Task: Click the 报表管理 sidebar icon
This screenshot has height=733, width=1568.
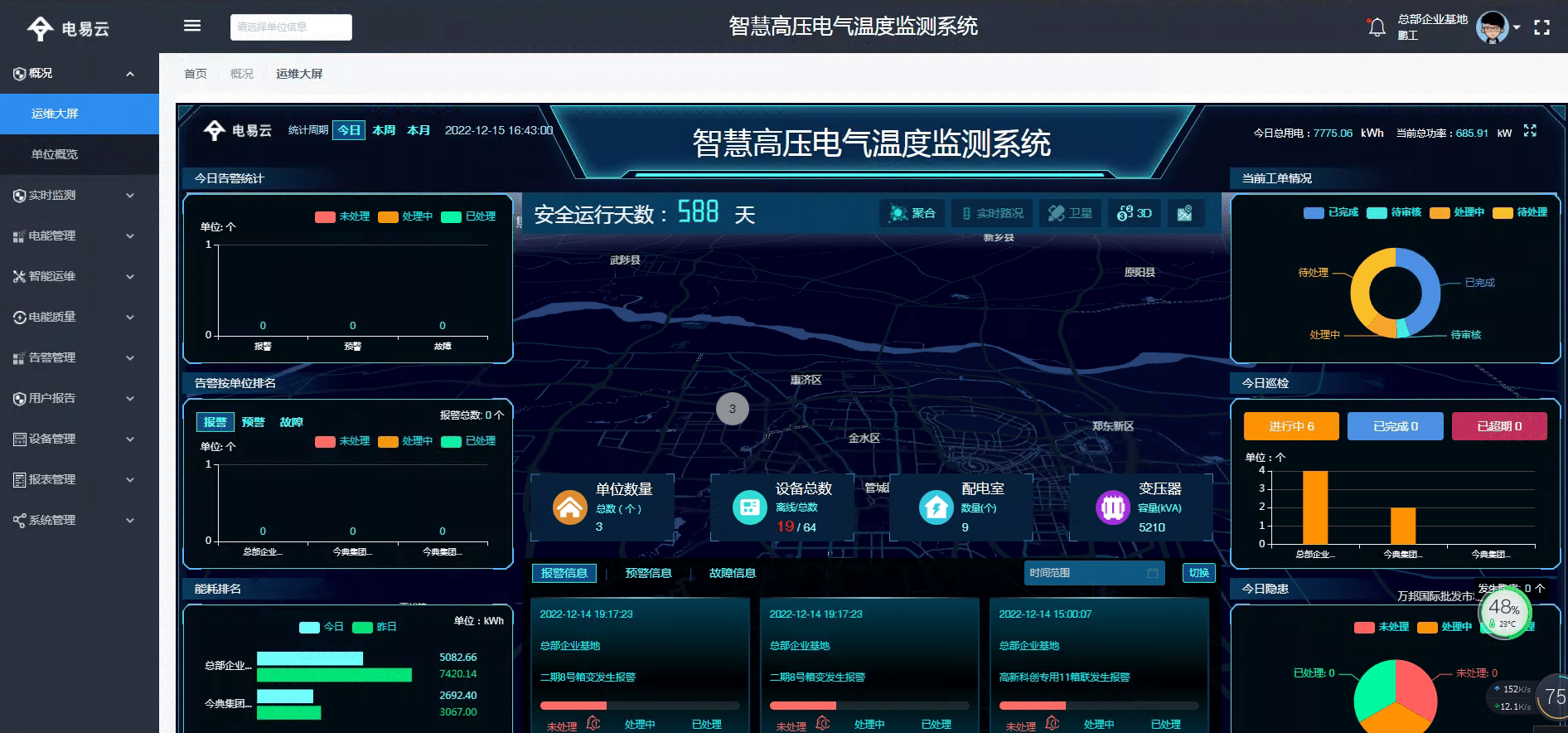Action: click(x=19, y=480)
